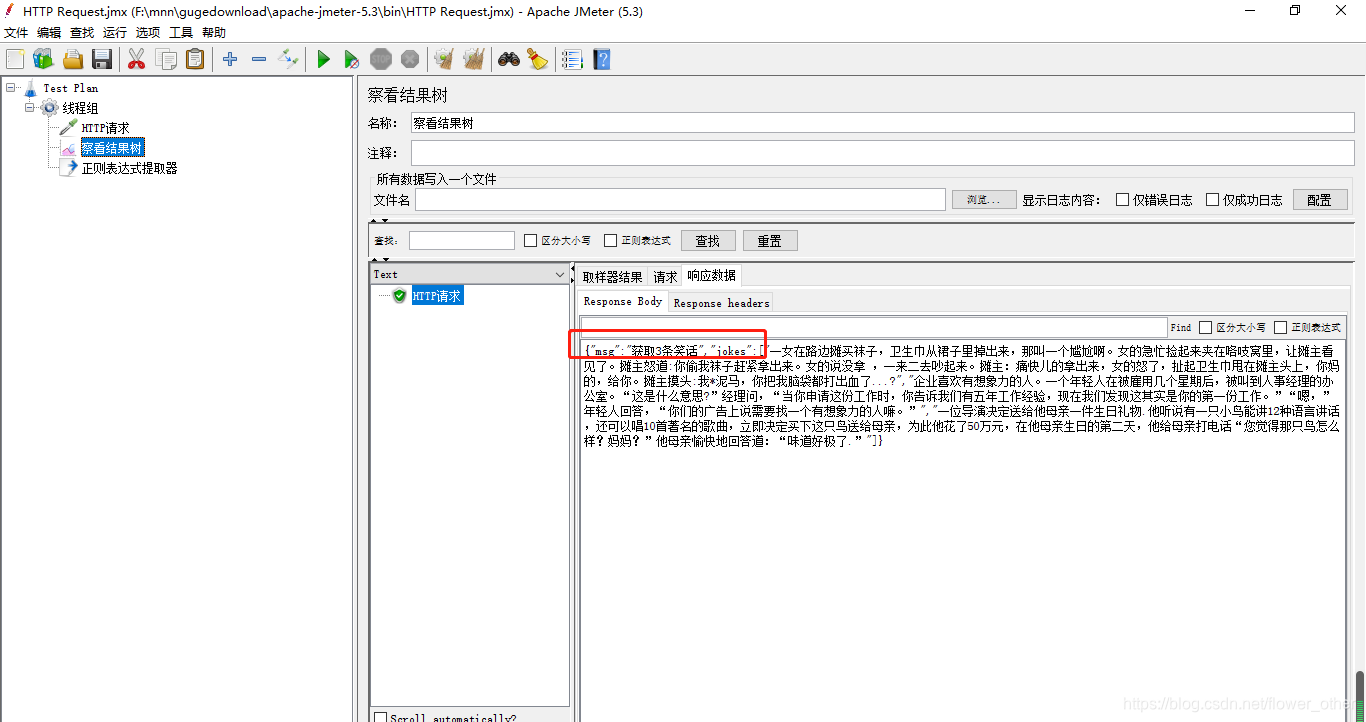Click the 查找 search button
Screen dimensions: 1366x722
(x=708, y=240)
